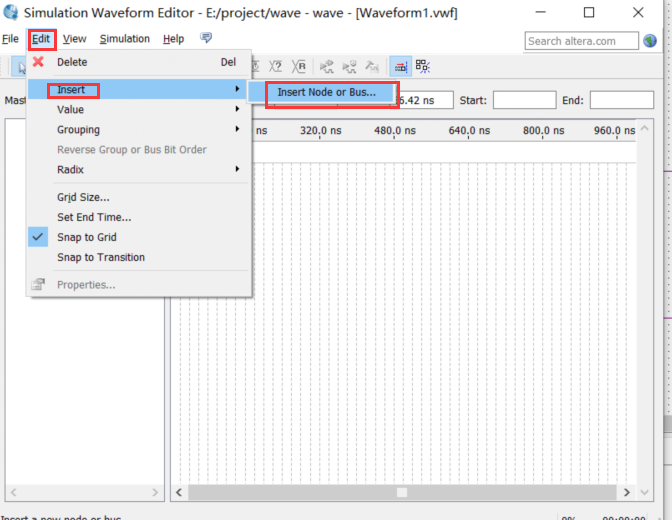Select the pointer selection tool
This screenshot has width=672, height=520.
pyautogui.click(x=19, y=67)
